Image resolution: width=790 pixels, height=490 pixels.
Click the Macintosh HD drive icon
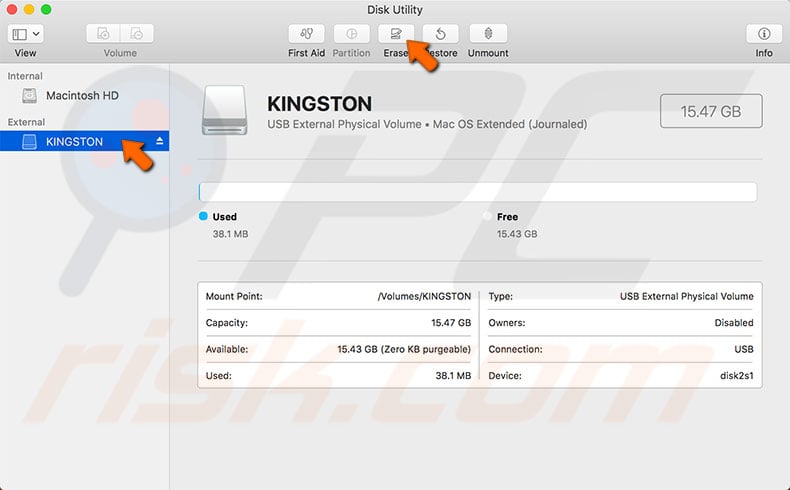(x=29, y=95)
